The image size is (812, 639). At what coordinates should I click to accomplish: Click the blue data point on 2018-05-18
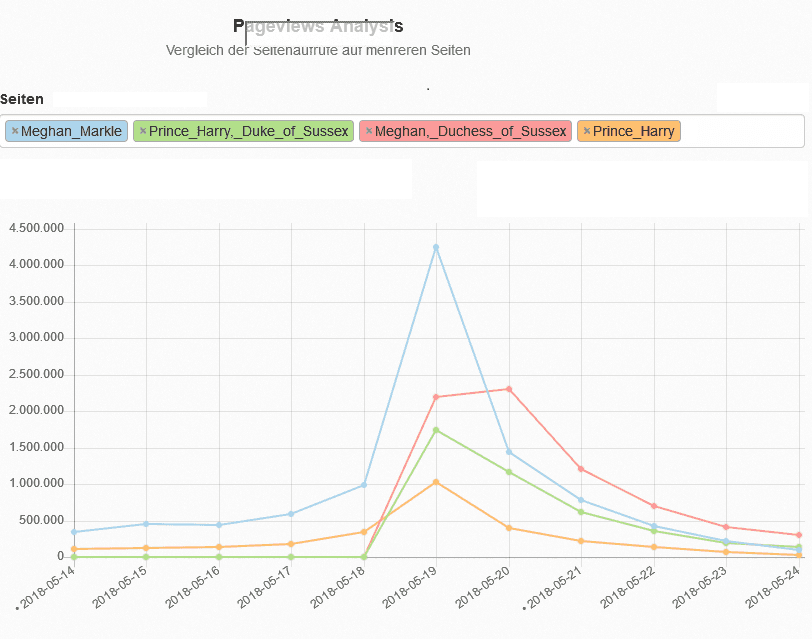coord(364,485)
